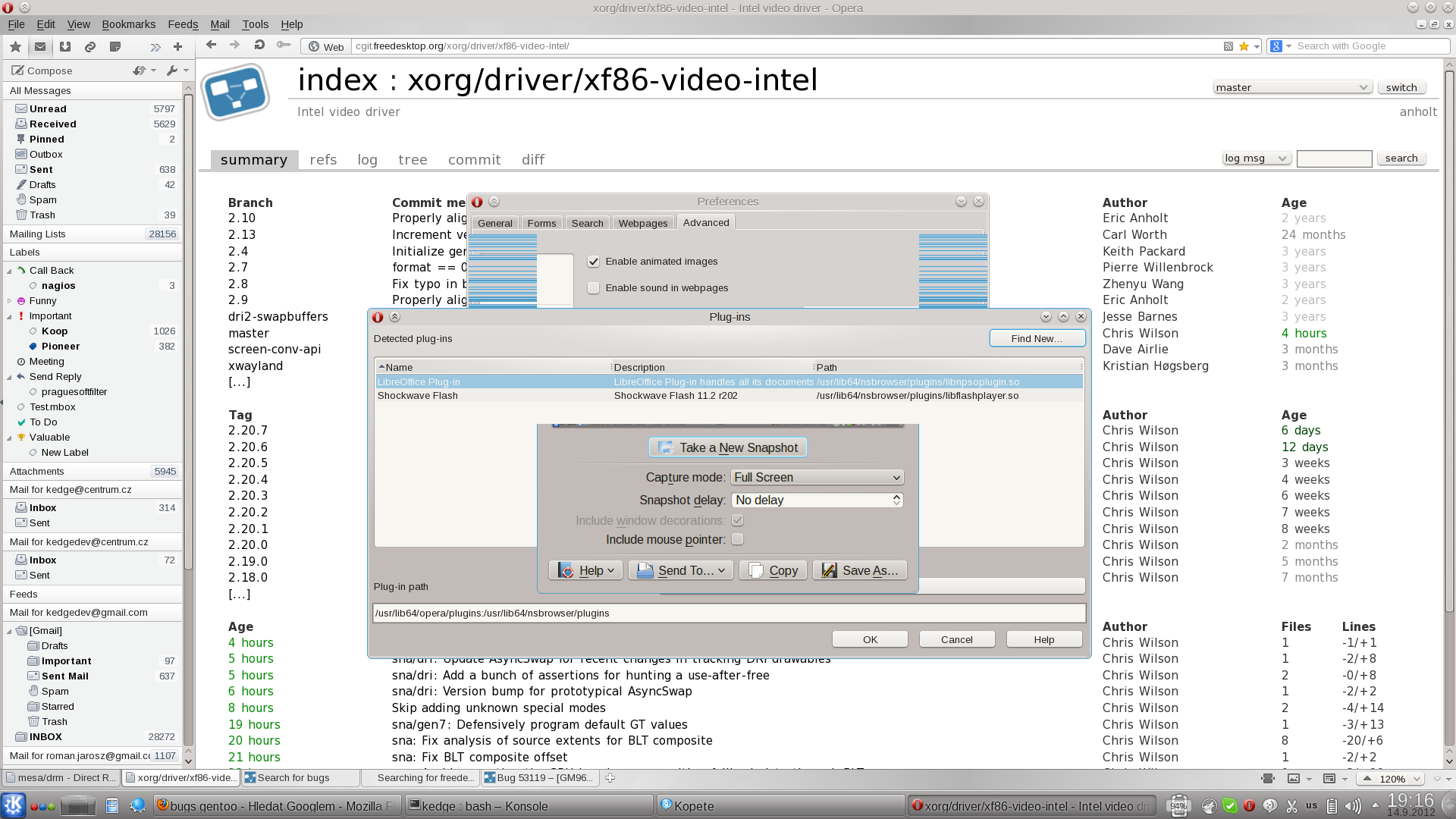The width and height of the screenshot is (1456, 819).
Task: Click the mail check/send icon
Action: (x=140, y=71)
